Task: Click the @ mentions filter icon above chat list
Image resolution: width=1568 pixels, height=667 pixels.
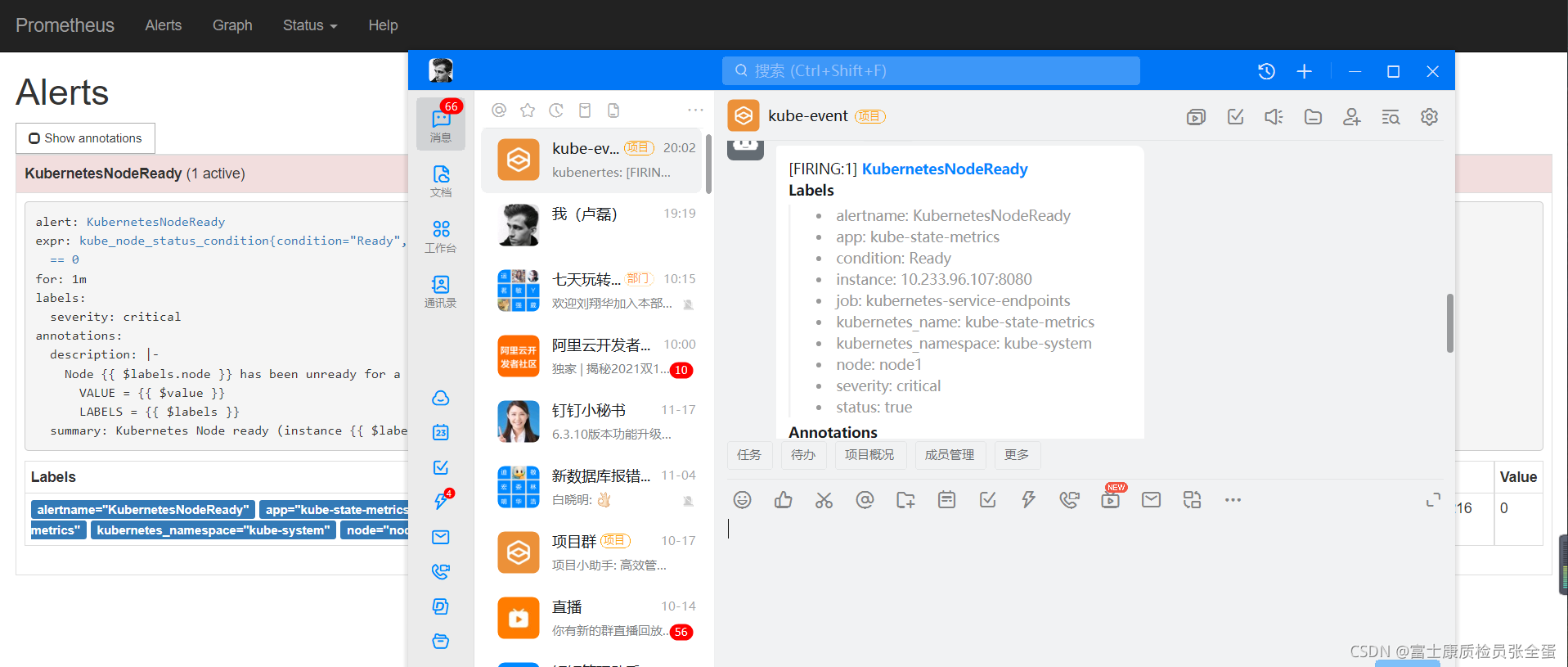Action: 499,110
